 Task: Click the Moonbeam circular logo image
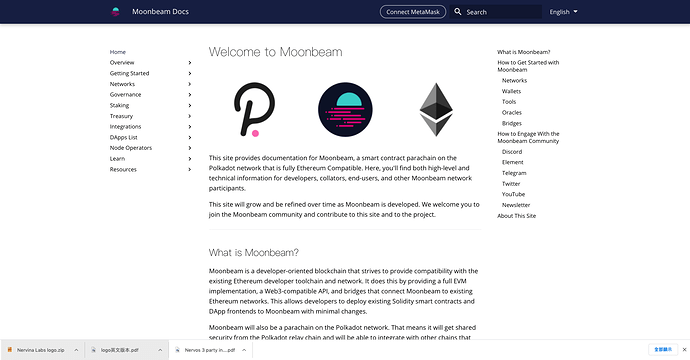[x=345, y=110]
